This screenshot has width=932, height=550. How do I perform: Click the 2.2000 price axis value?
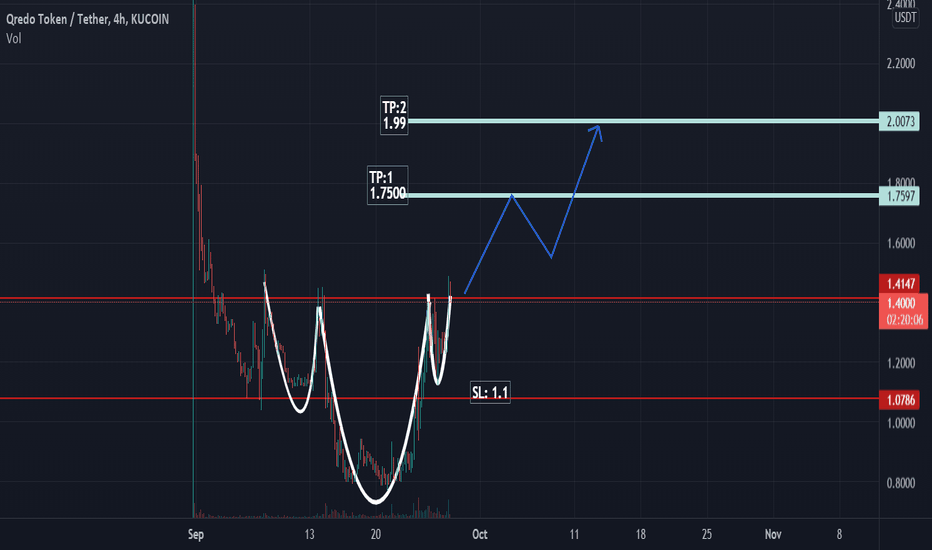(900, 64)
